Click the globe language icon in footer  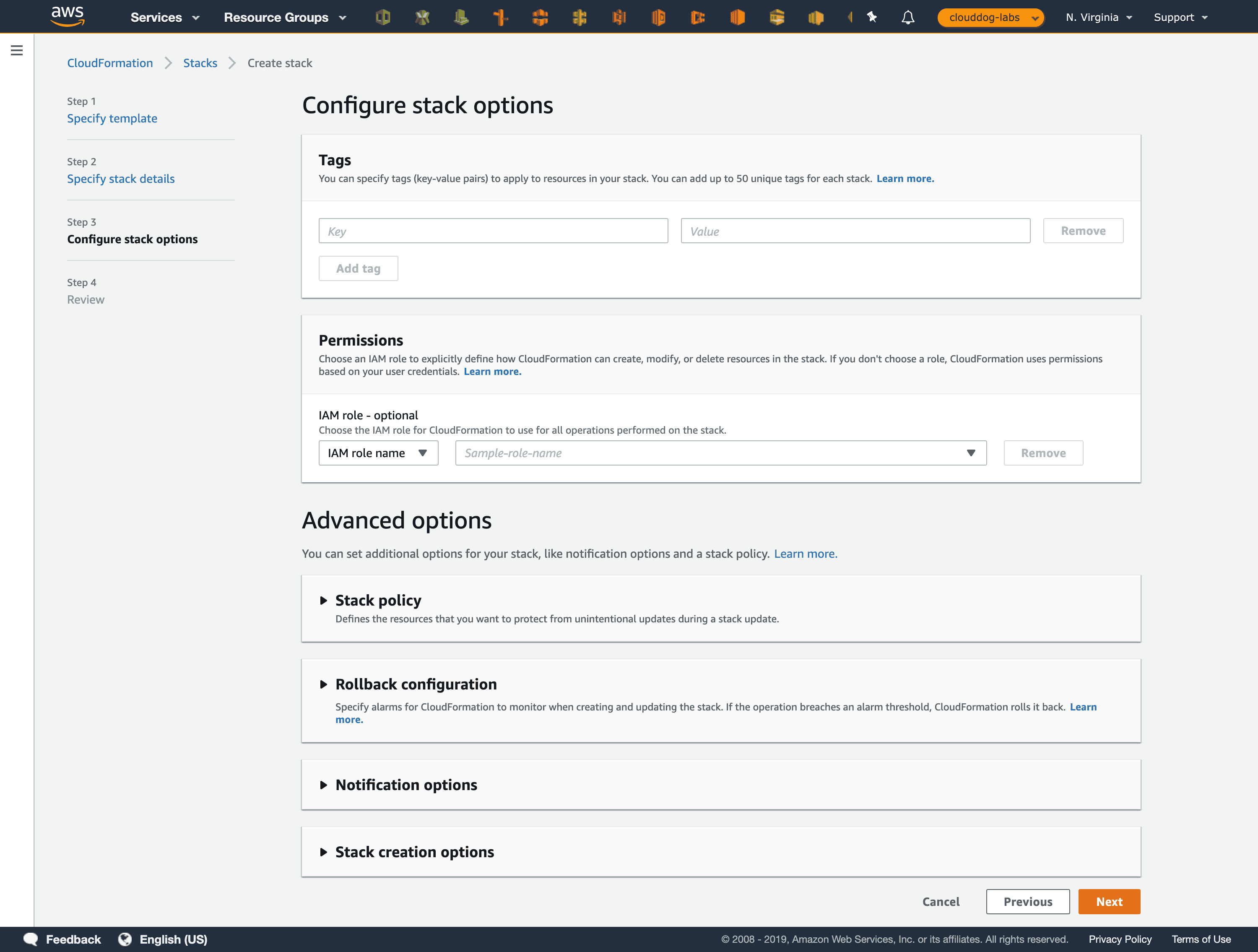point(125,939)
